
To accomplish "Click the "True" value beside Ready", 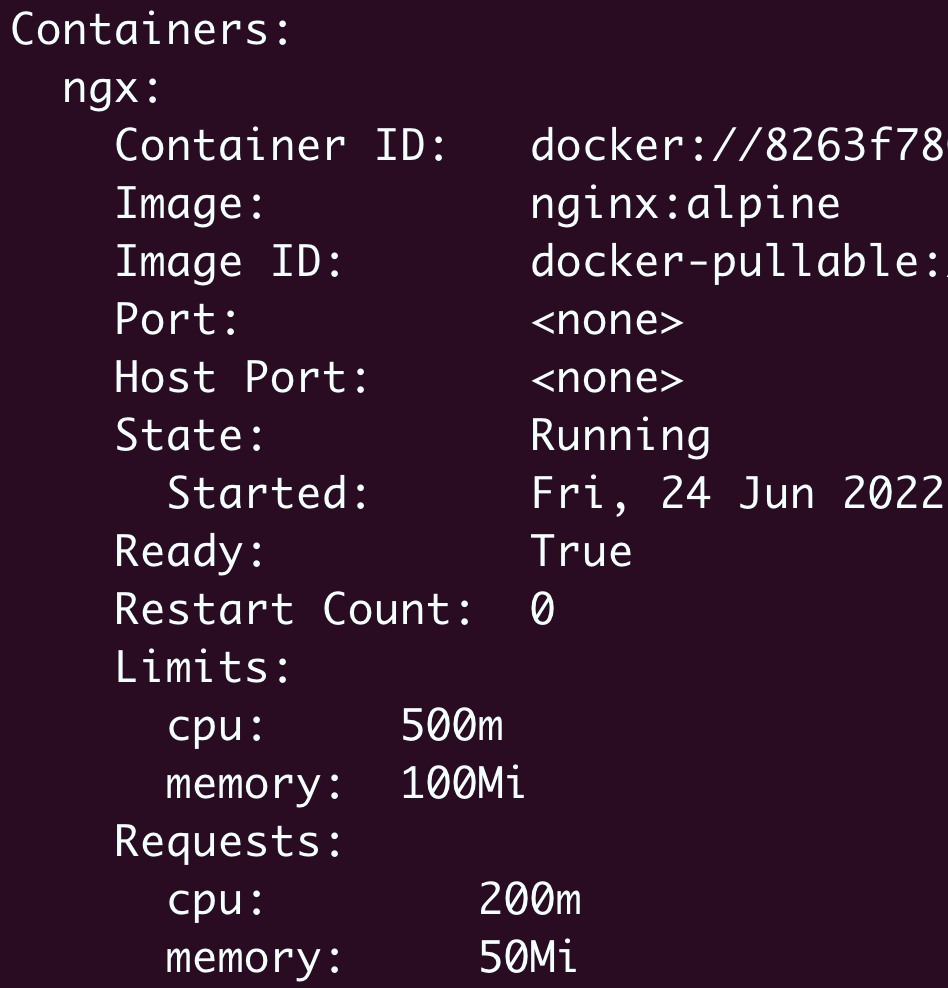I will pos(581,552).
